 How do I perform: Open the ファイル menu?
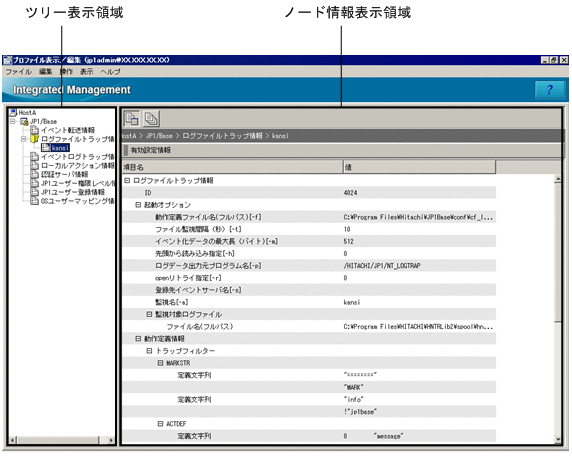[19, 72]
